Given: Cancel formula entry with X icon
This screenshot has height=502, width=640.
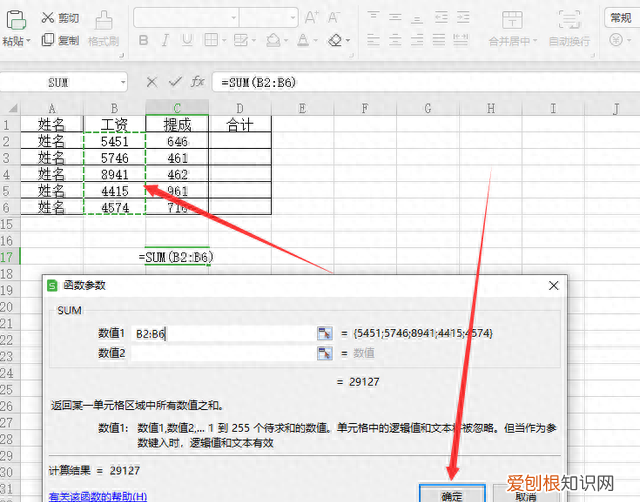Looking at the screenshot, I should [152, 82].
